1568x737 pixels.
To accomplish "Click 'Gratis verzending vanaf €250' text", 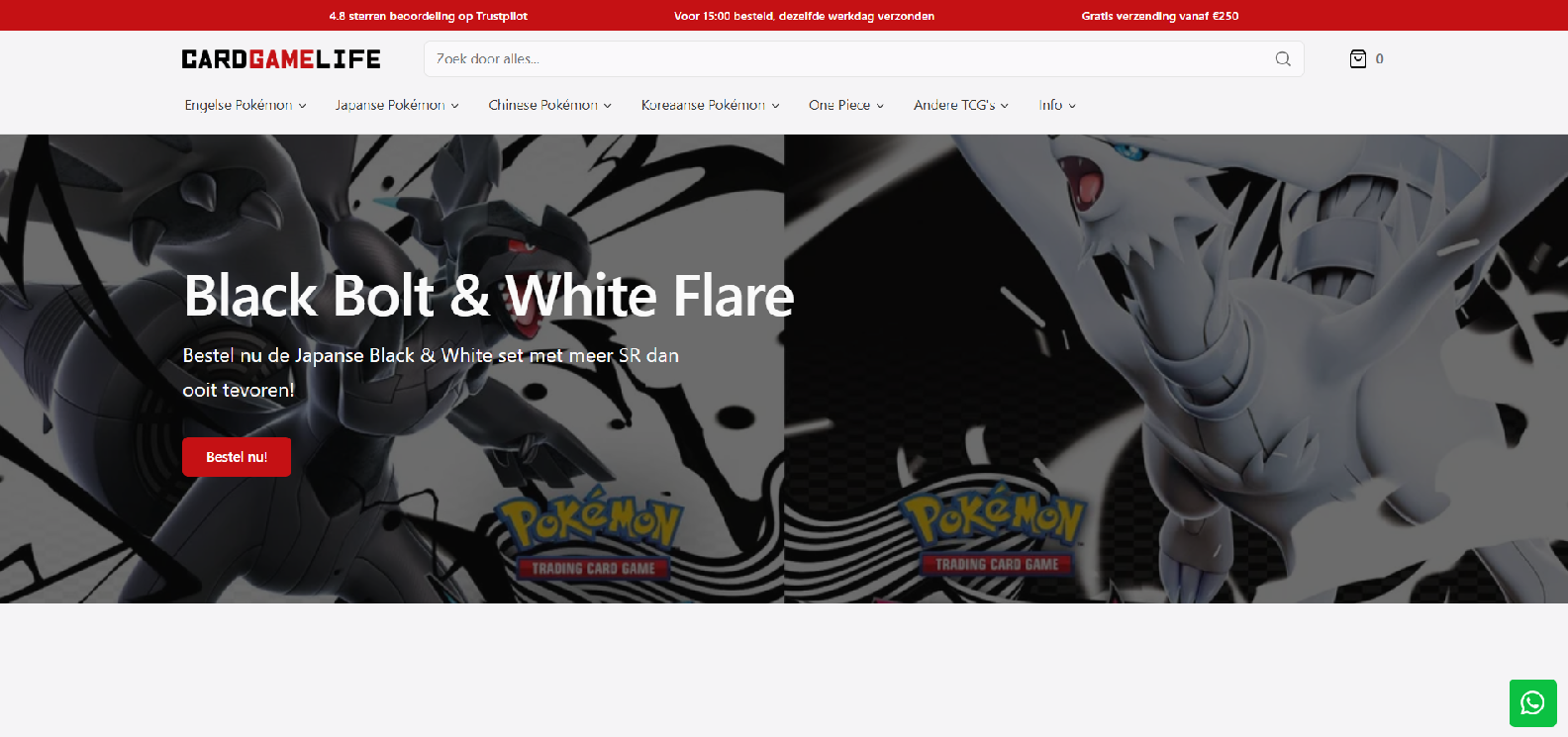I will coord(1160,16).
